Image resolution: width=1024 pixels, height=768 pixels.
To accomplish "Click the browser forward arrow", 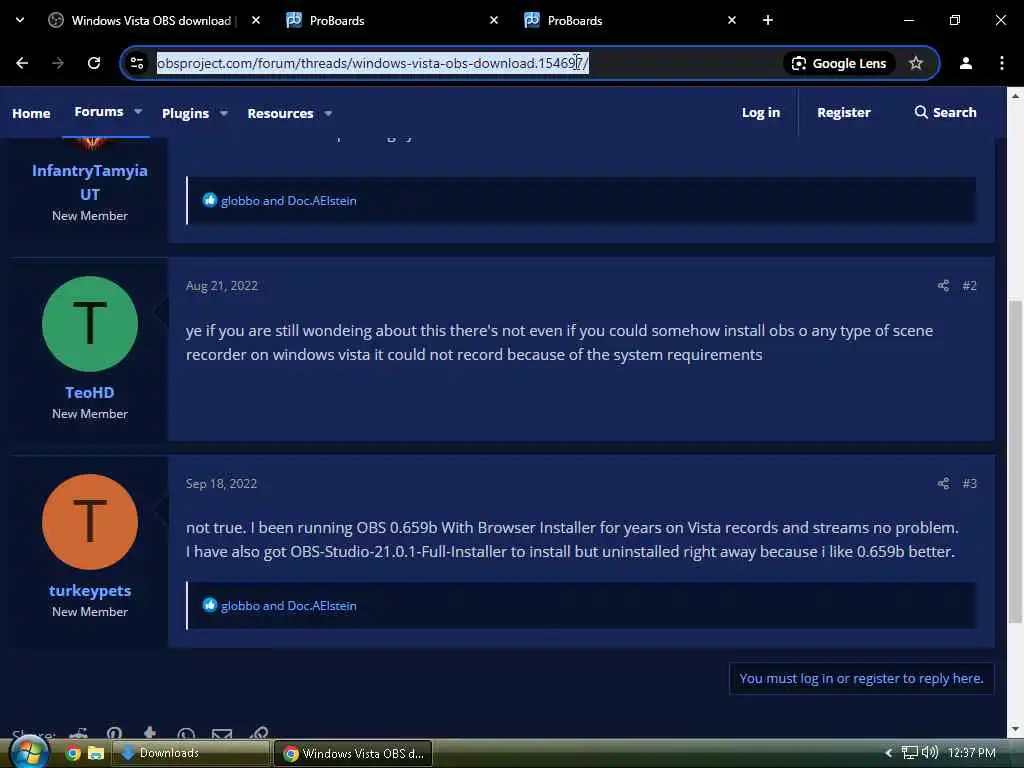I will click(x=58, y=63).
